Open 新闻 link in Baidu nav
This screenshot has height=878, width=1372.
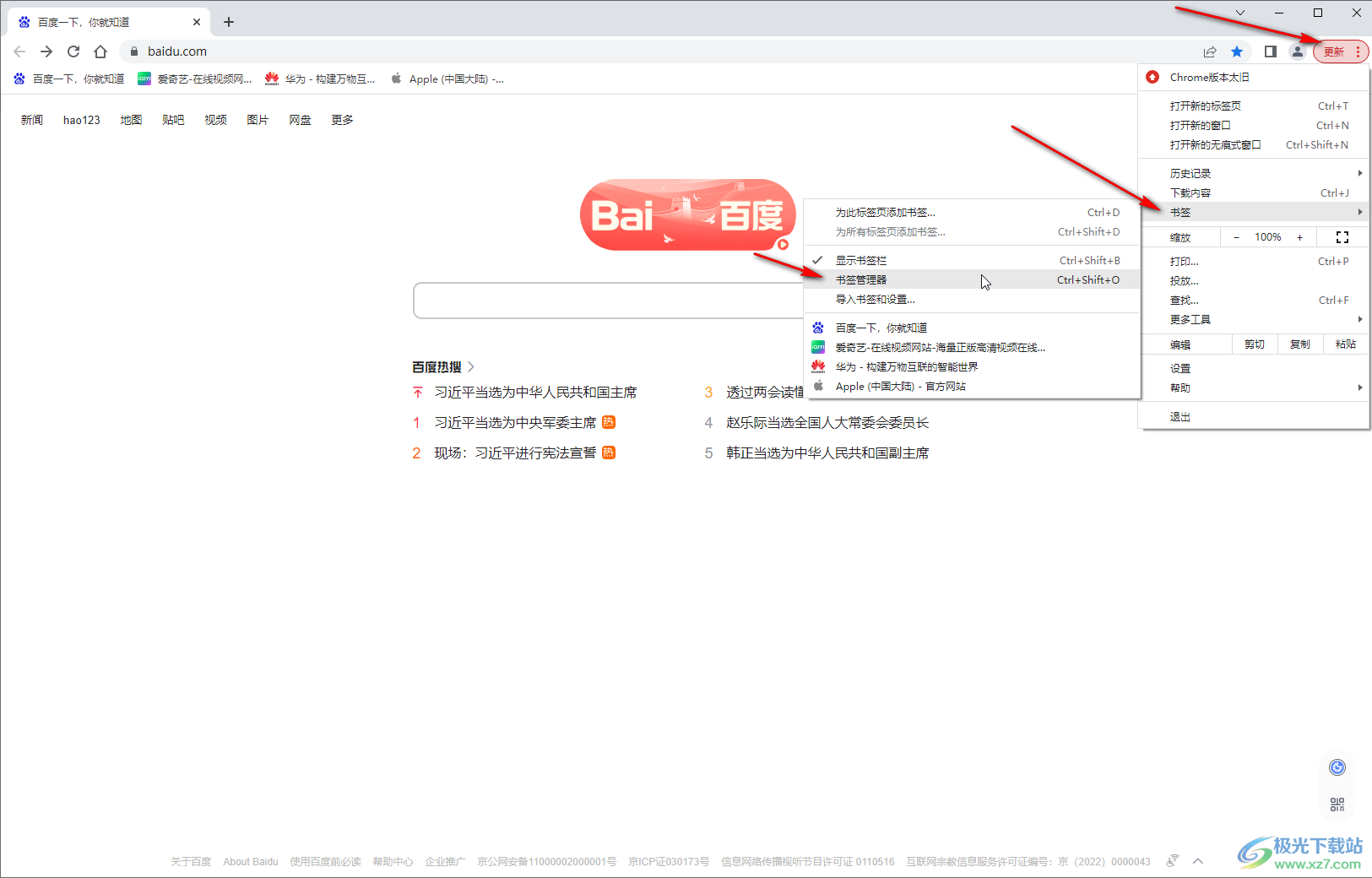(x=32, y=120)
